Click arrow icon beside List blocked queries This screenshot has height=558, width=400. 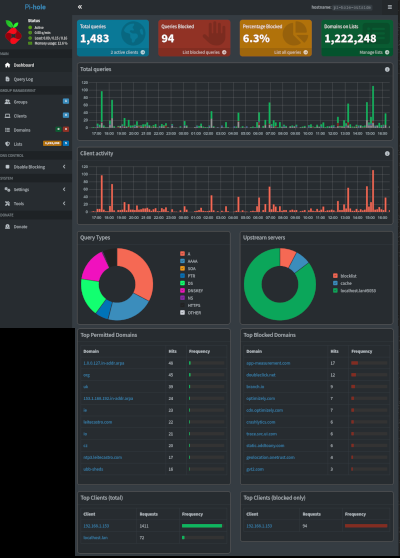224,52
